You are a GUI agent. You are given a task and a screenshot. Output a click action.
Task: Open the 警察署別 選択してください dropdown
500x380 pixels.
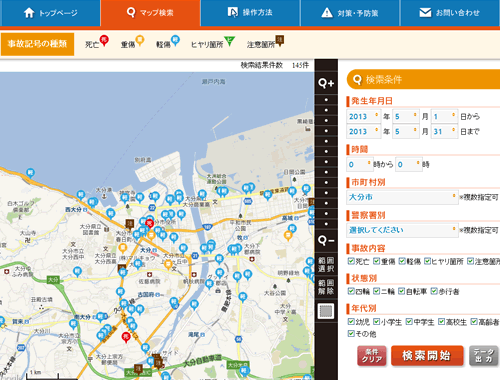(402, 230)
